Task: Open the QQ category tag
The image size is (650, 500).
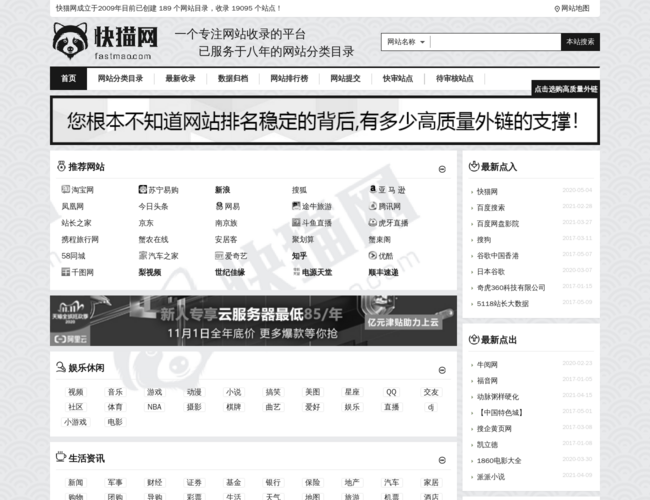Action: 391,392
